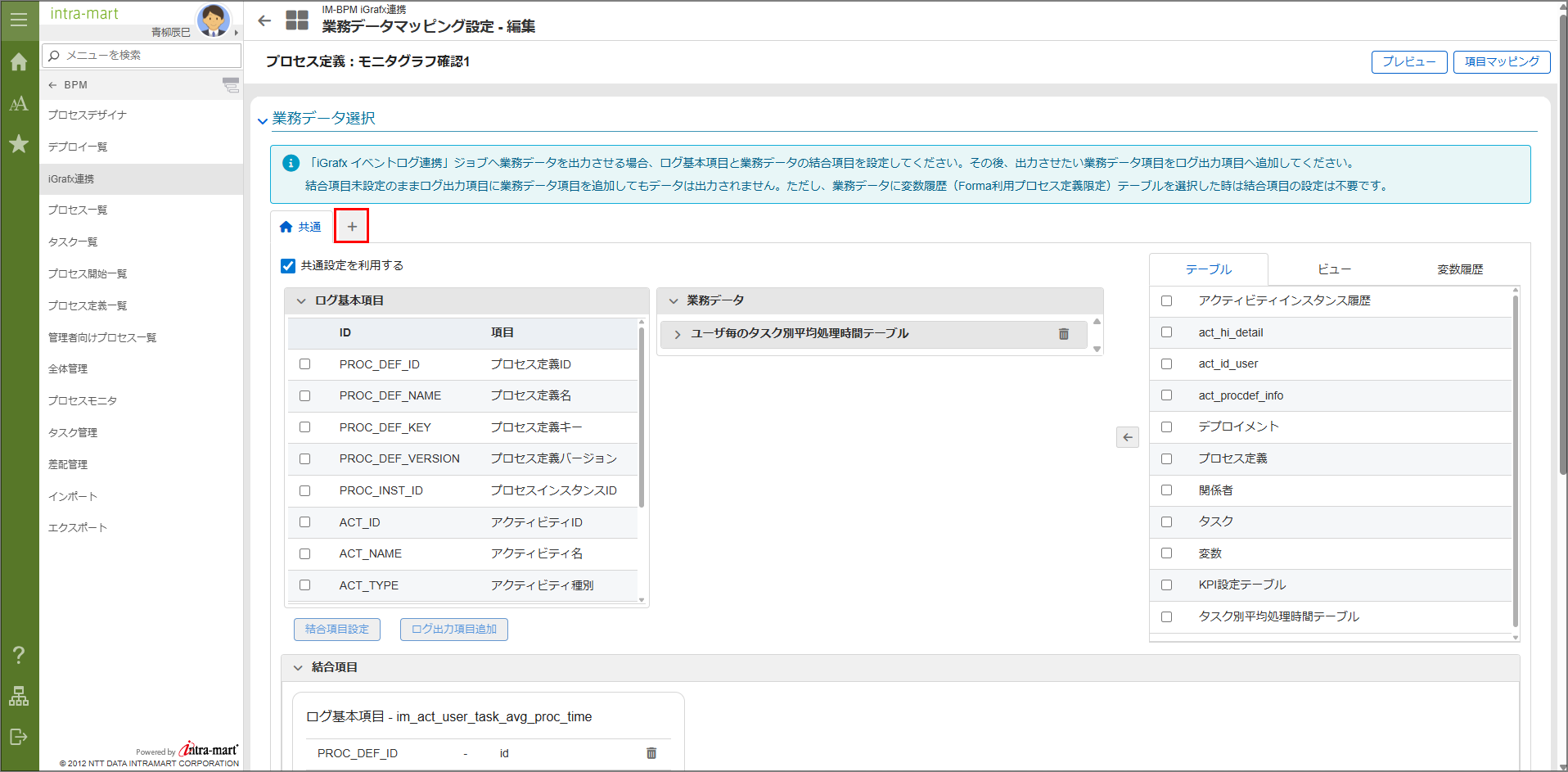Open sitemap icon in left sidebar

pyautogui.click(x=19, y=696)
